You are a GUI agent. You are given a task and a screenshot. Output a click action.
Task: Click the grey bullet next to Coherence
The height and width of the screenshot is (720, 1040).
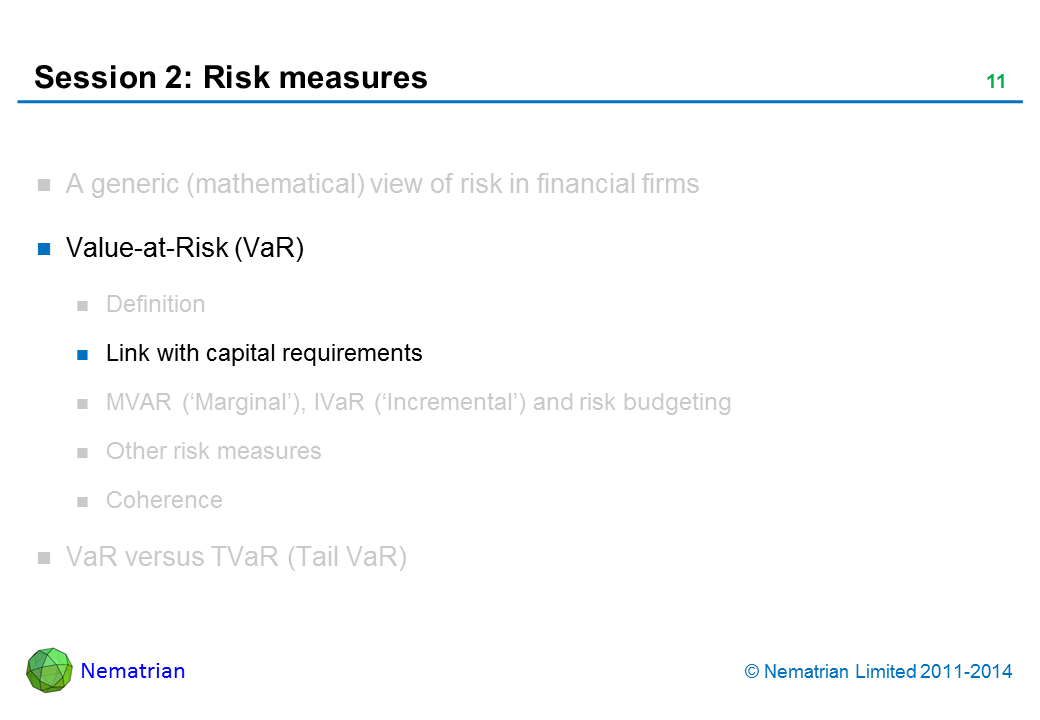tap(85, 501)
